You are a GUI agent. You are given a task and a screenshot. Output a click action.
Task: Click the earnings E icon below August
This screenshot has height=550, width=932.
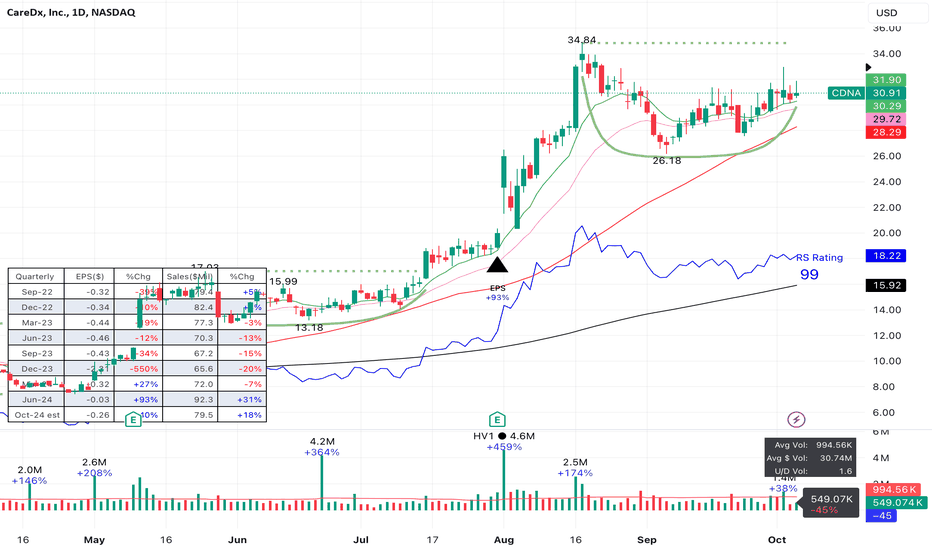pos(497,420)
